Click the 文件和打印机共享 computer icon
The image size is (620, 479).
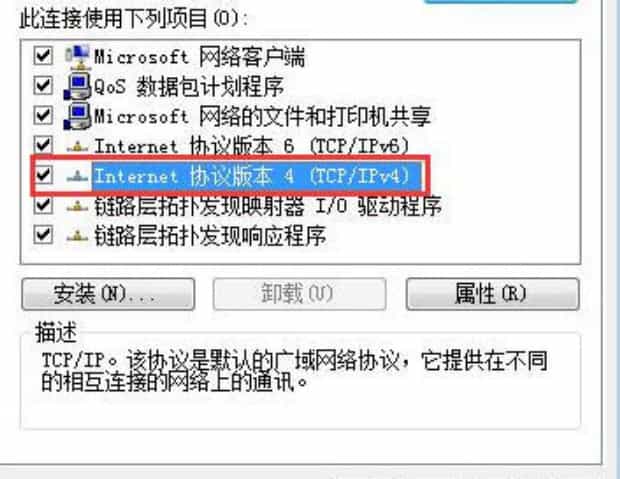(78, 115)
